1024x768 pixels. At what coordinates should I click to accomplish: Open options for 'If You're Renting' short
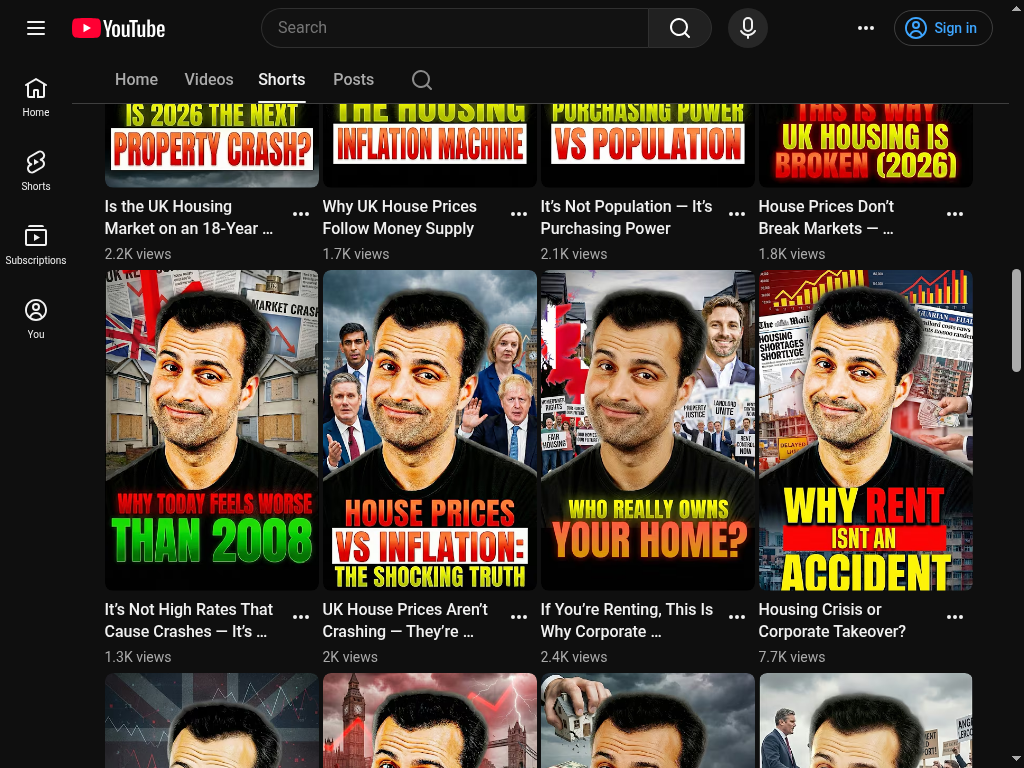(x=737, y=617)
